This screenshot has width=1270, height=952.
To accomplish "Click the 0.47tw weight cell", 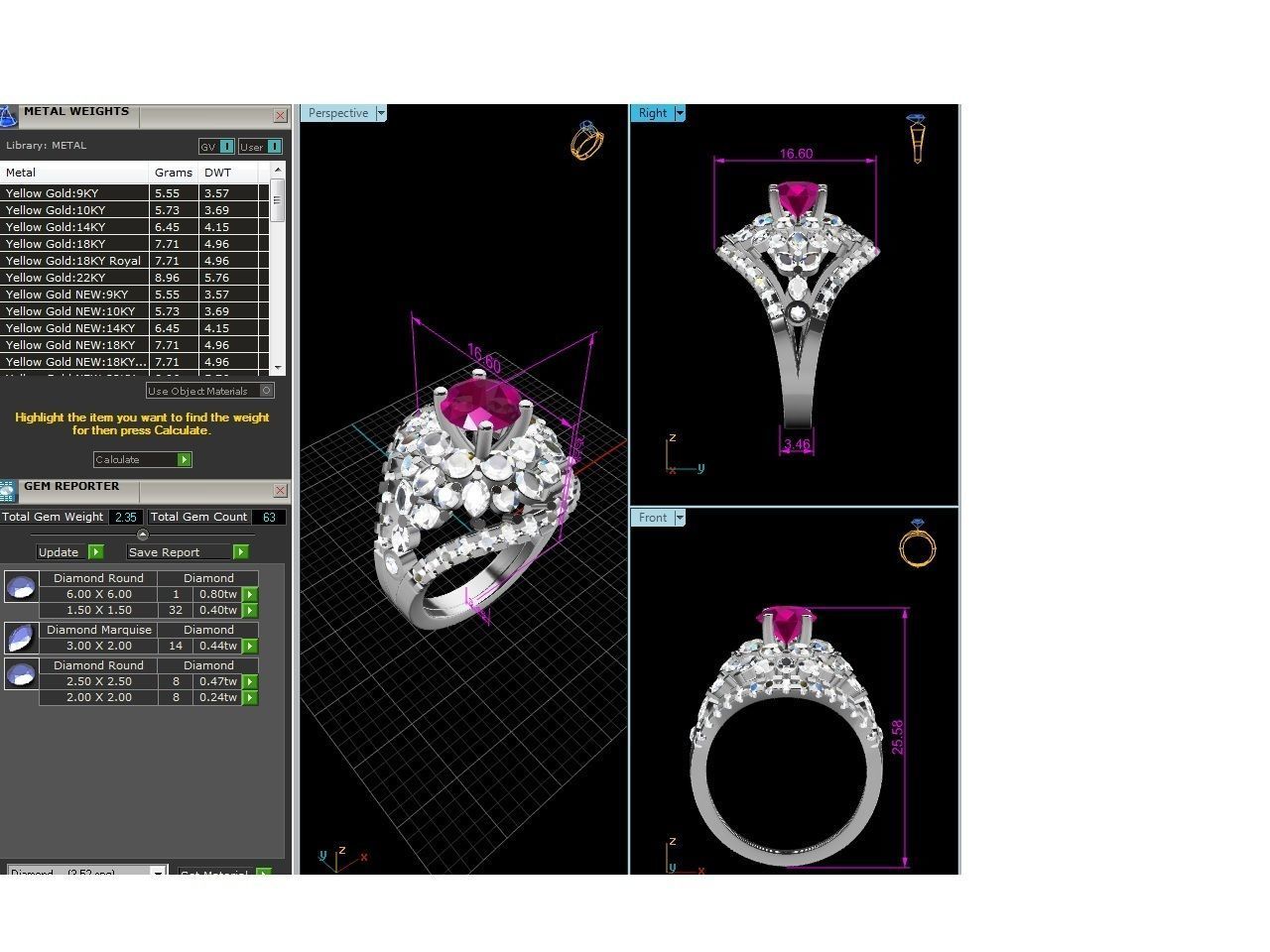I will [218, 681].
